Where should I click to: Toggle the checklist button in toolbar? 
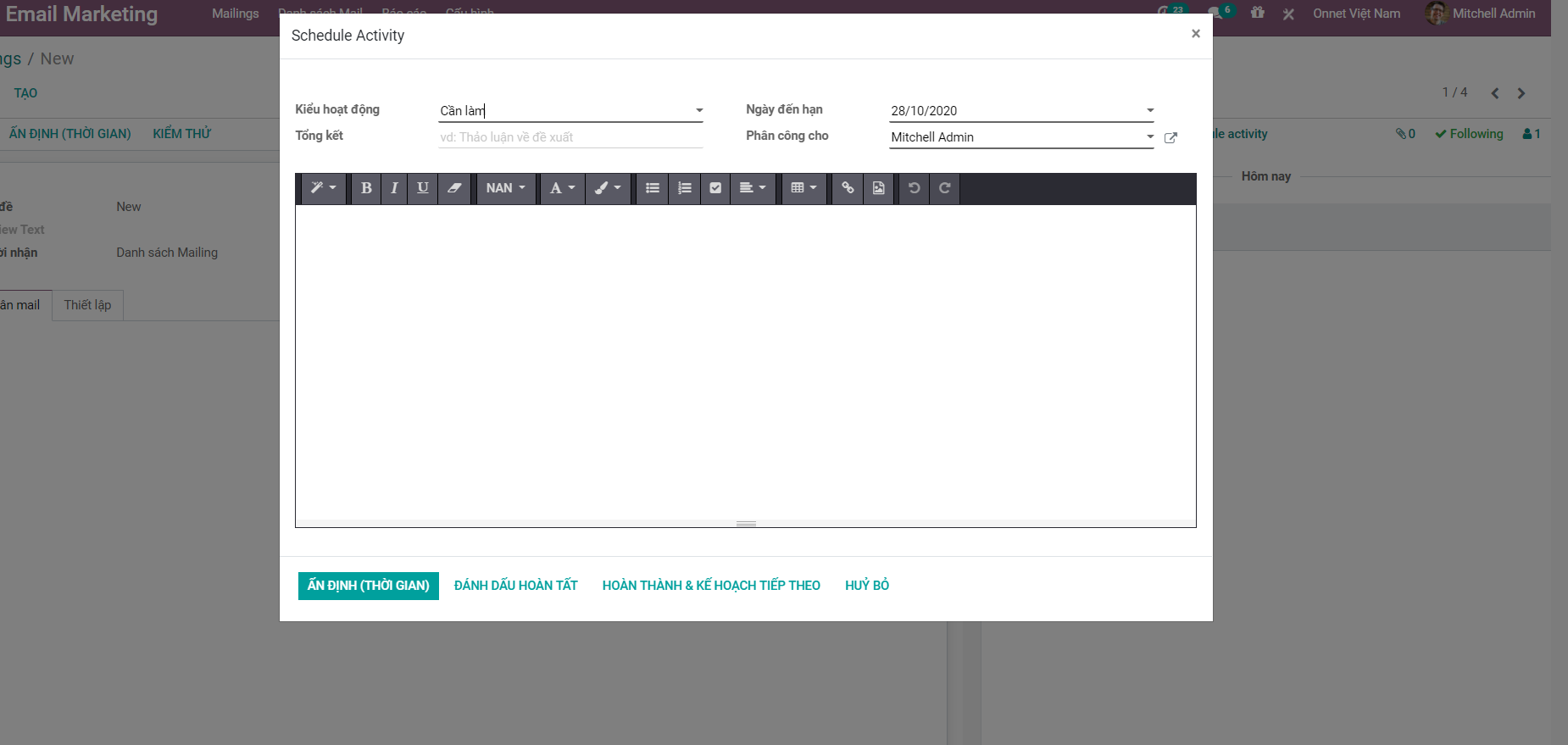pos(715,188)
